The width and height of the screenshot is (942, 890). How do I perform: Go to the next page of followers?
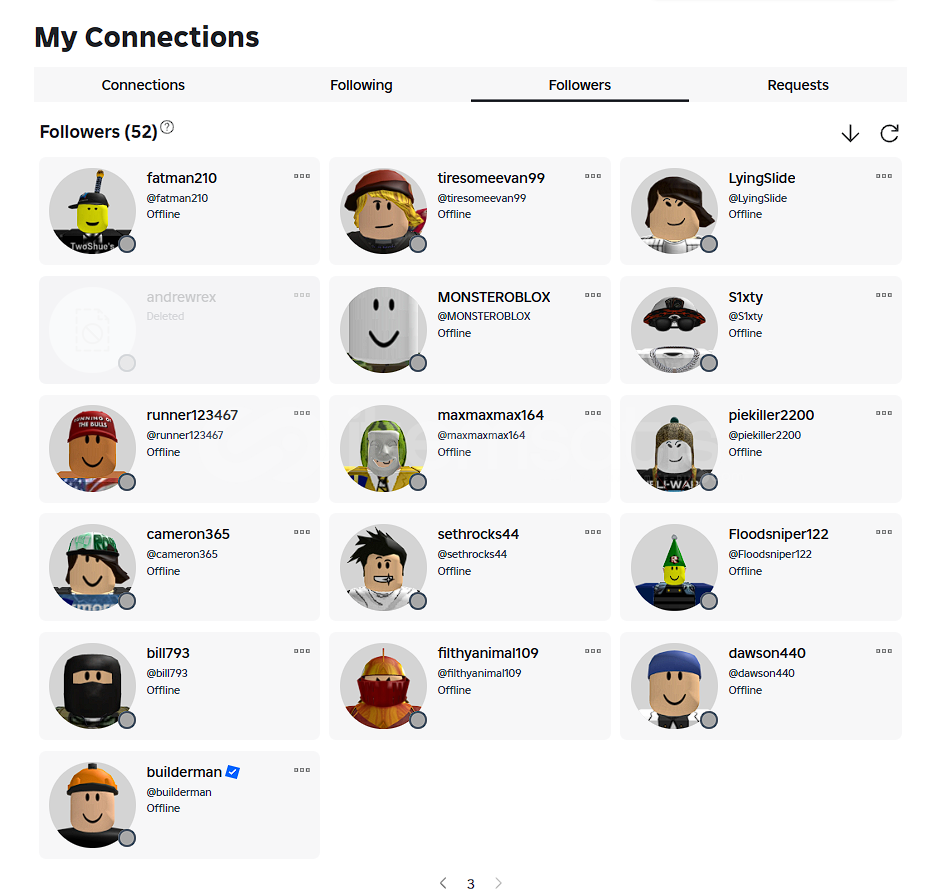498,883
